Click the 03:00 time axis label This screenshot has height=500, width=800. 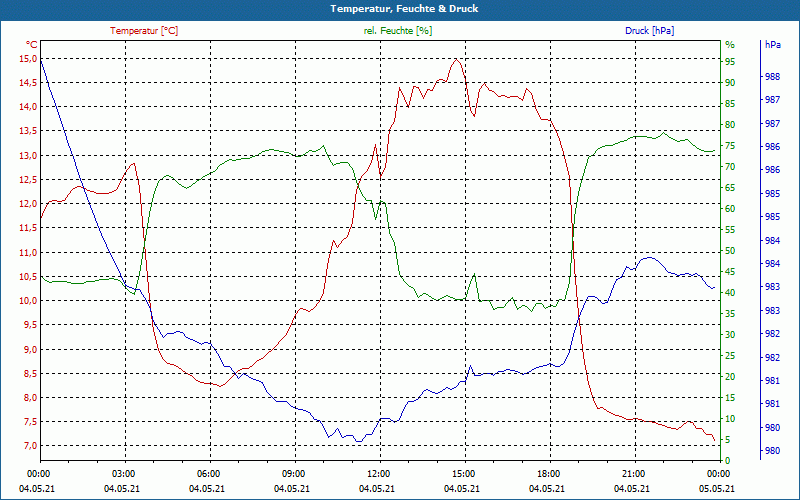point(123,473)
